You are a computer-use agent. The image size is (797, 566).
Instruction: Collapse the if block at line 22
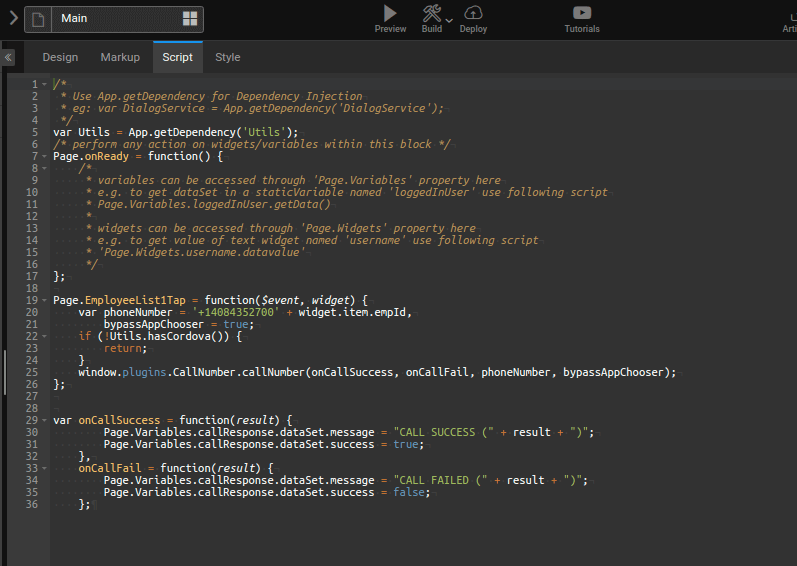(x=46, y=336)
